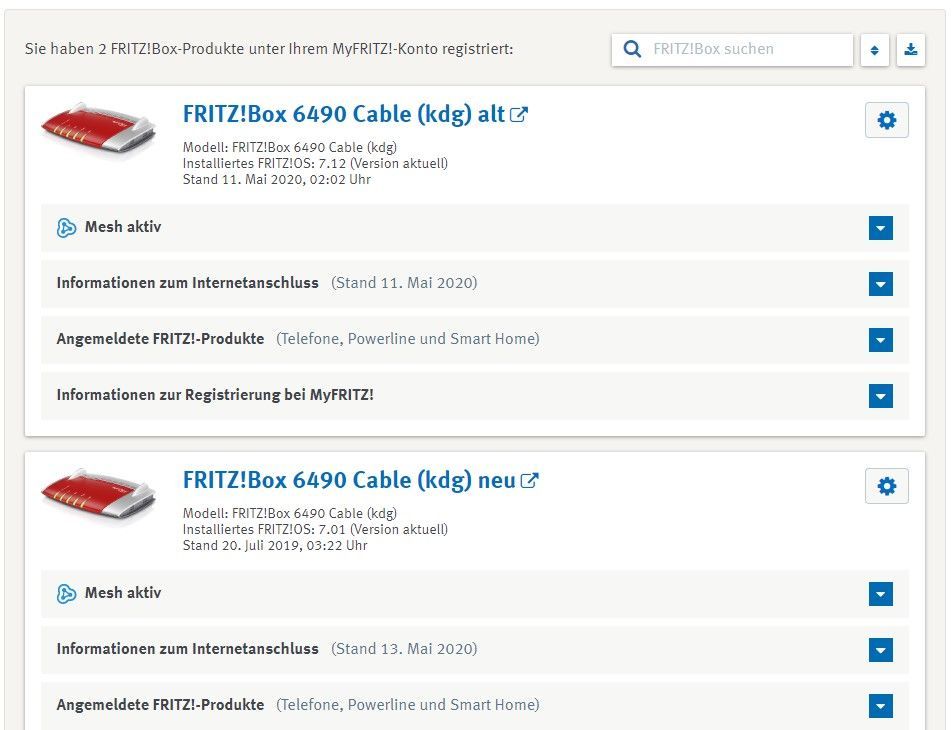952x730 pixels.
Task: Expand Internetanschluss info dated 13. Mai 2020
Action: 880,651
